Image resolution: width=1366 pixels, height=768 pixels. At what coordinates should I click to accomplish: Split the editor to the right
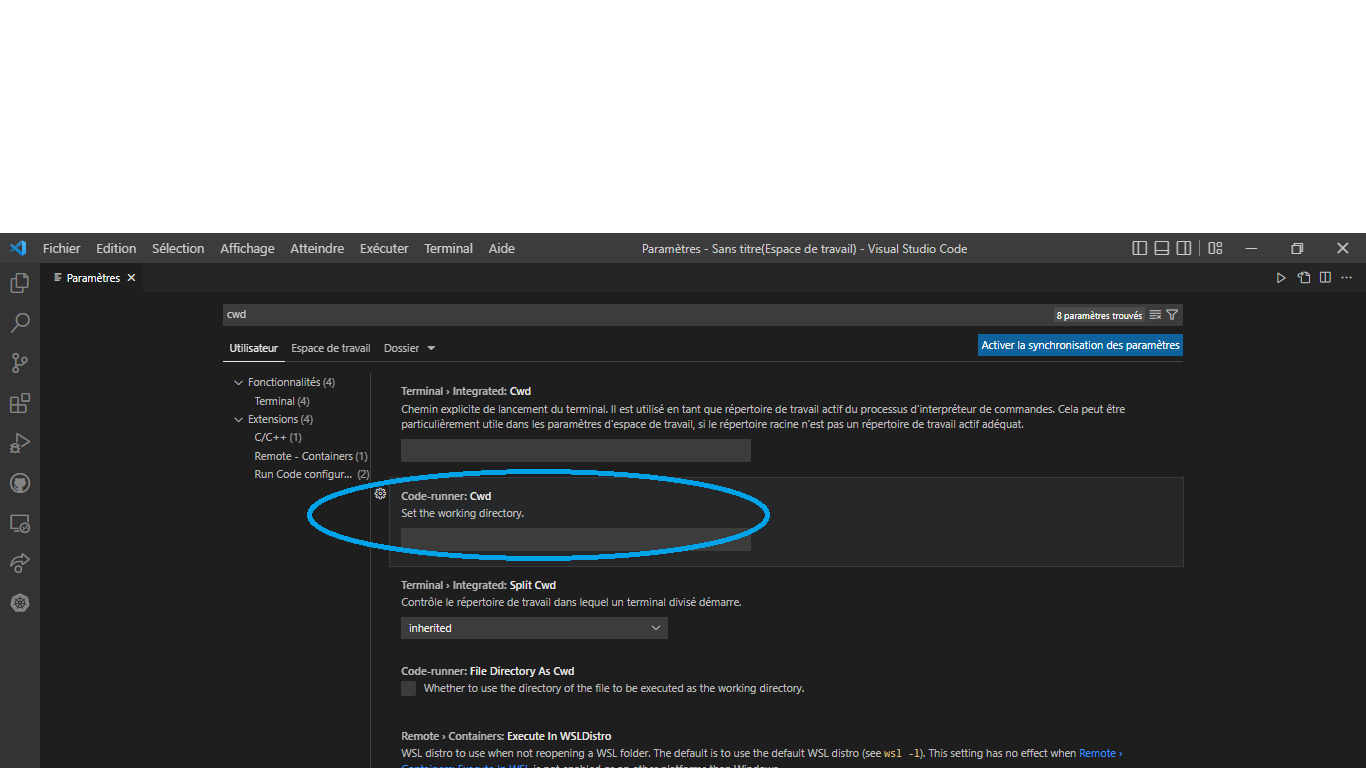coord(1325,278)
